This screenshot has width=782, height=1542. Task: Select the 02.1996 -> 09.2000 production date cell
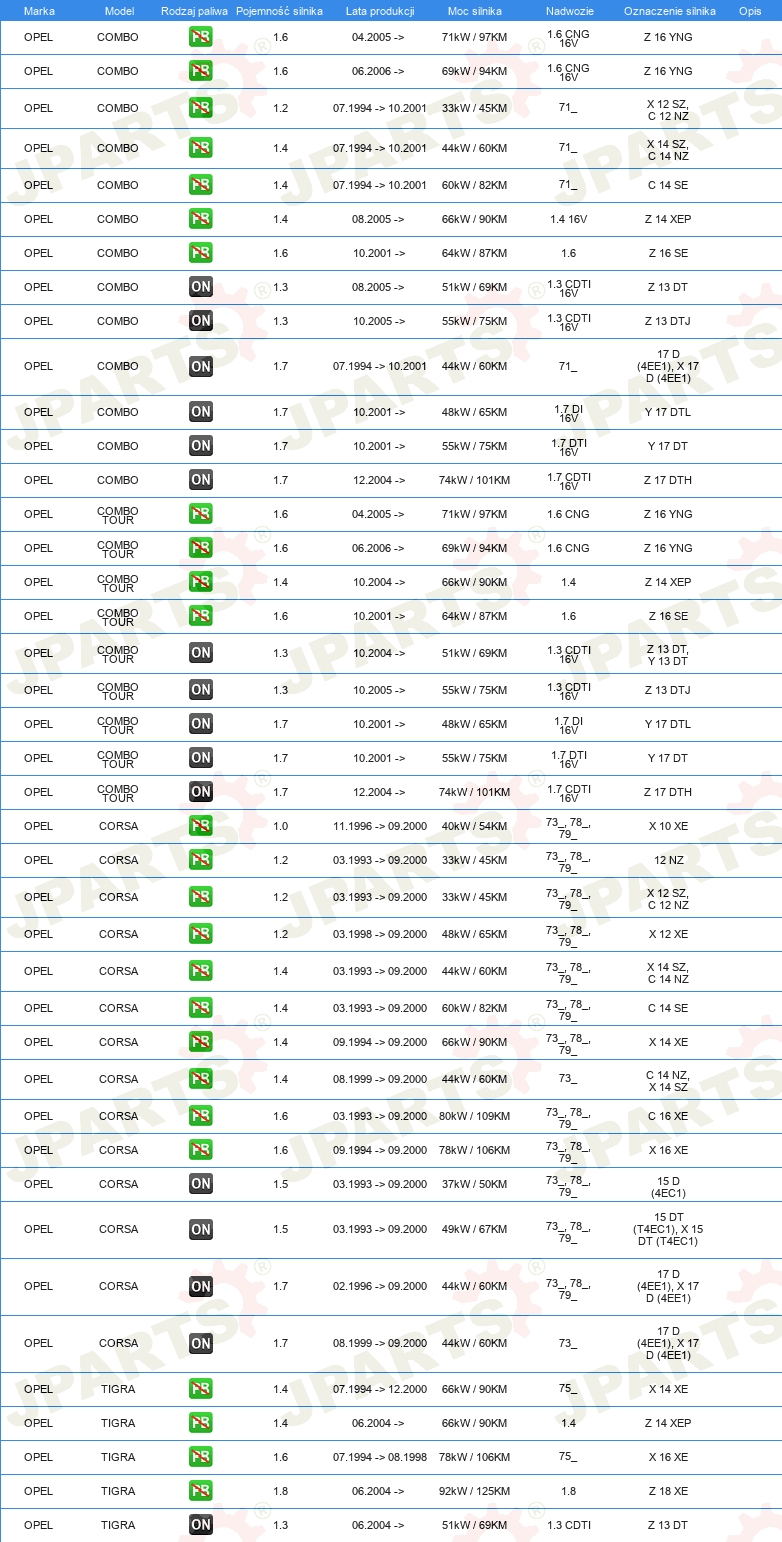click(x=380, y=1286)
